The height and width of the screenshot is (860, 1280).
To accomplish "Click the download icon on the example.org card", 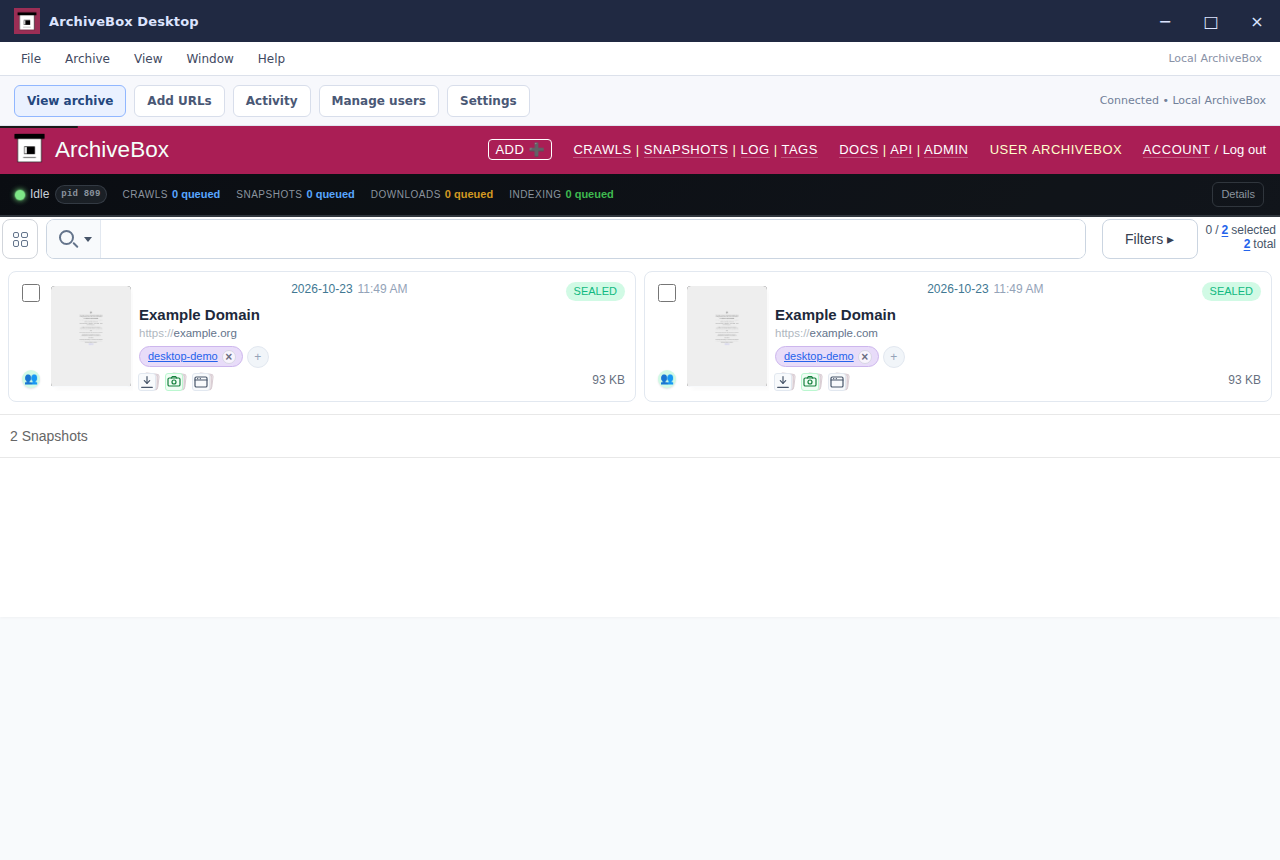I will point(148,382).
